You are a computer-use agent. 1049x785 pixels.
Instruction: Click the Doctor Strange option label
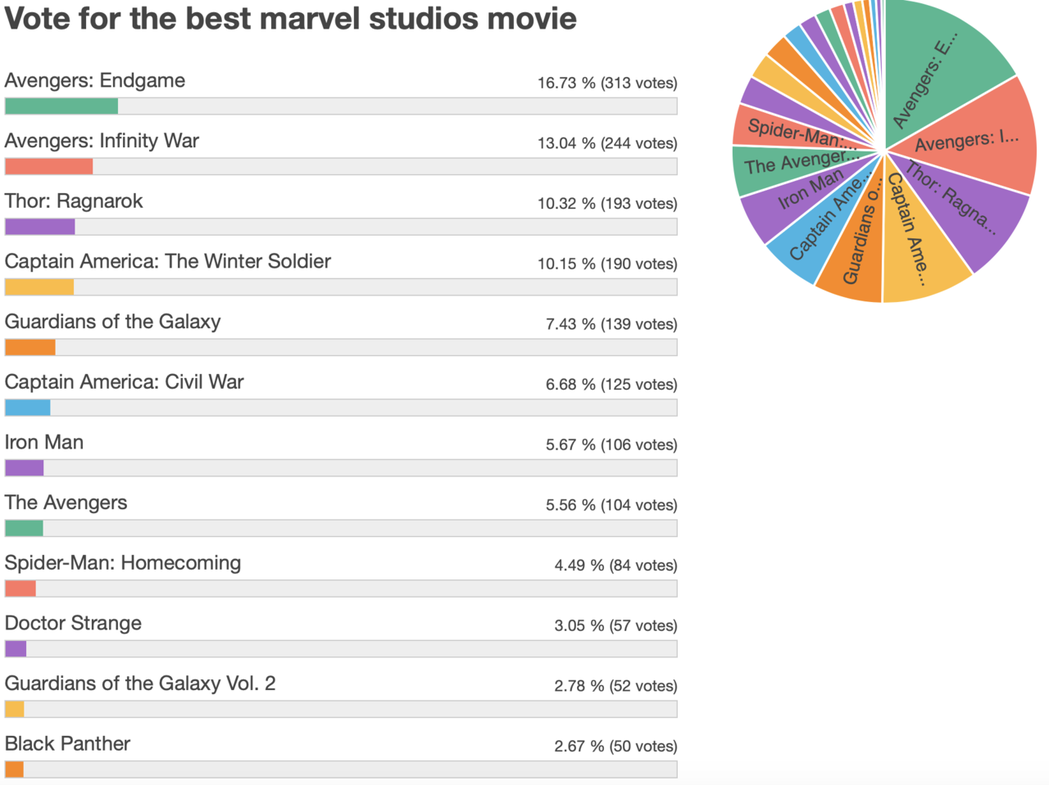[x=73, y=623]
